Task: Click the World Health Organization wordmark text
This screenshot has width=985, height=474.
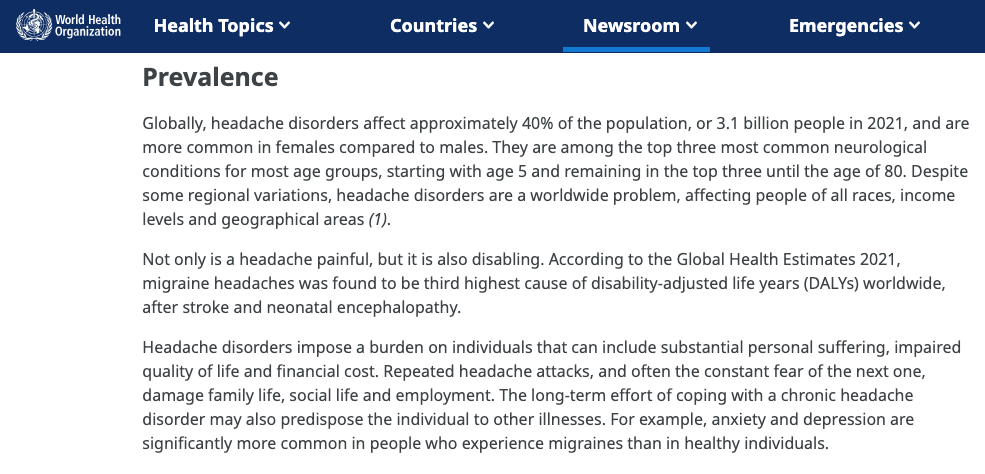Action: (x=88, y=25)
